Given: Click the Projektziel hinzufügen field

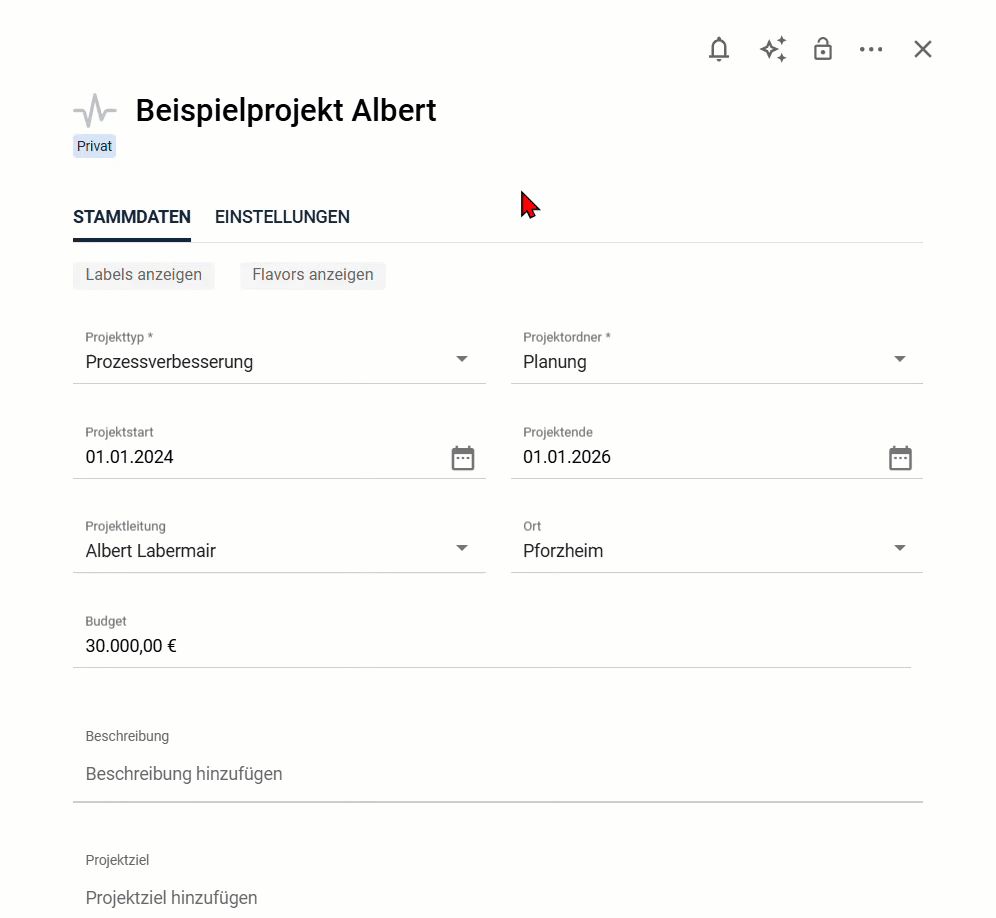Looking at the screenshot, I should tap(497, 897).
